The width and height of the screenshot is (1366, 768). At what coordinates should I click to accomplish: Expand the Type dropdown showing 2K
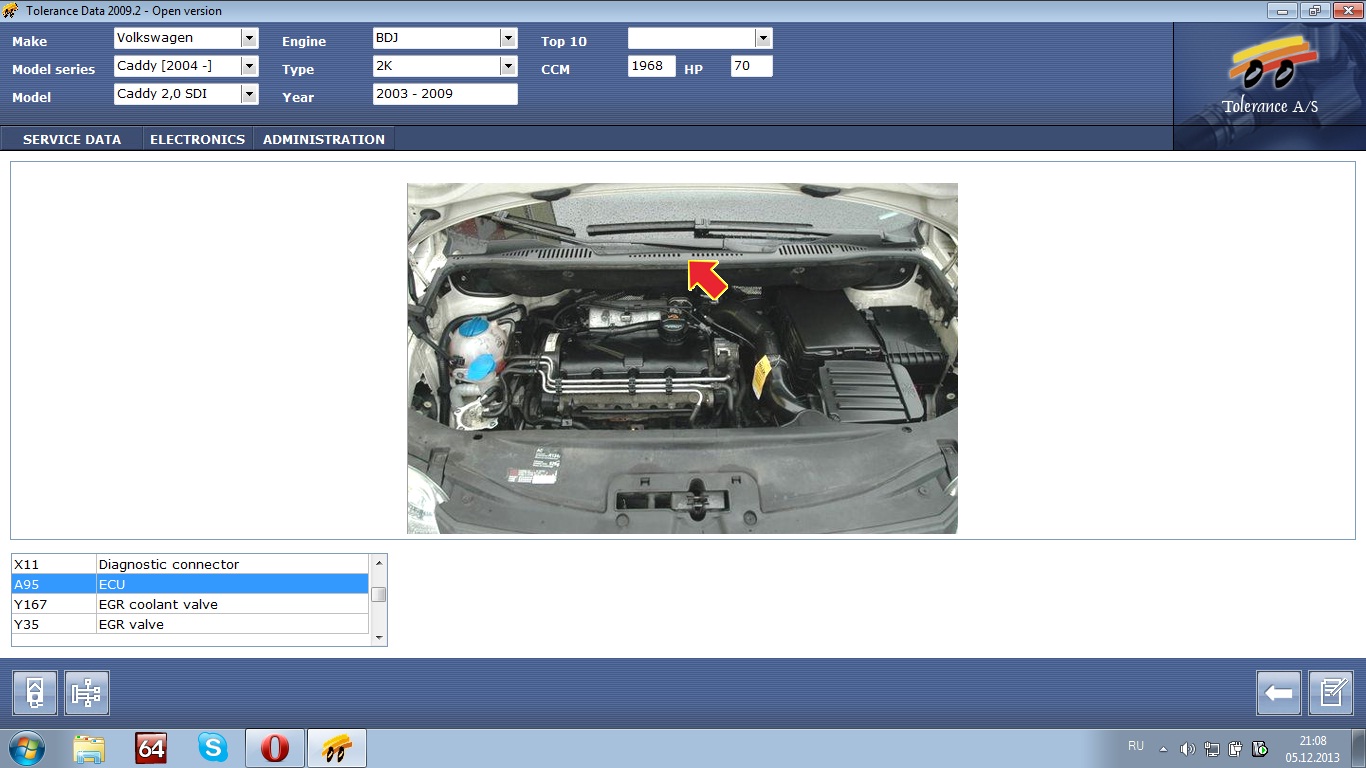(x=508, y=66)
